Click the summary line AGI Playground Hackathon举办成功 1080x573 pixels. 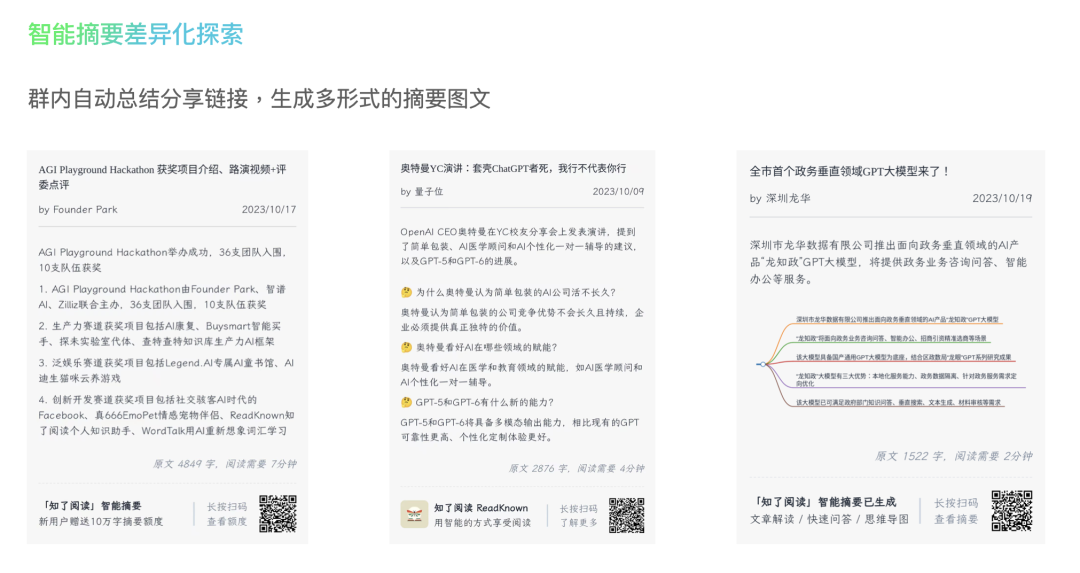coord(163,260)
